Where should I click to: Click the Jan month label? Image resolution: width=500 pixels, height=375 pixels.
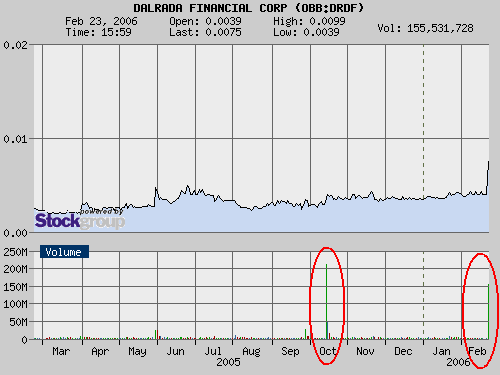click(441, 351)
